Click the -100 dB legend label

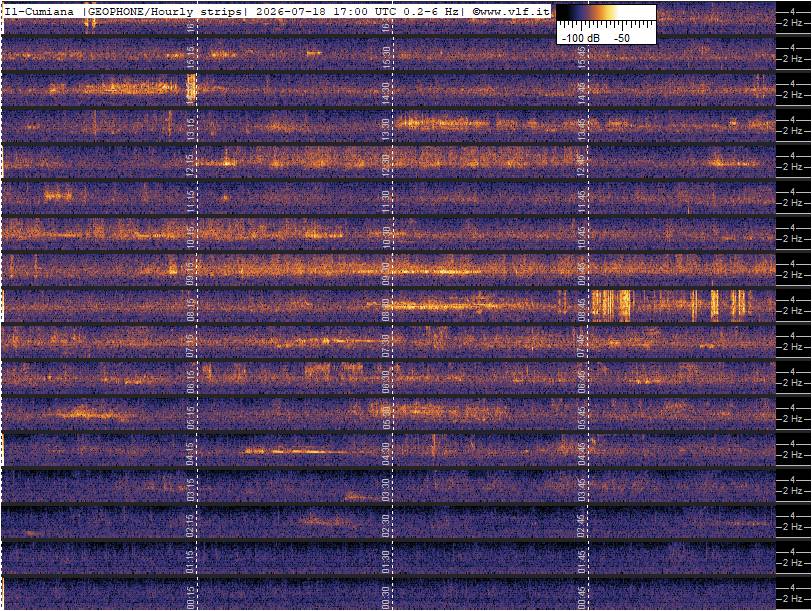581,38
